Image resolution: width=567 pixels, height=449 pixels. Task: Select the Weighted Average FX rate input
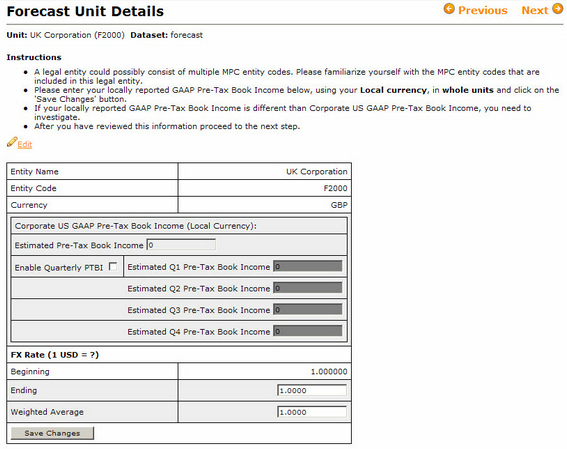coord(312,412)
